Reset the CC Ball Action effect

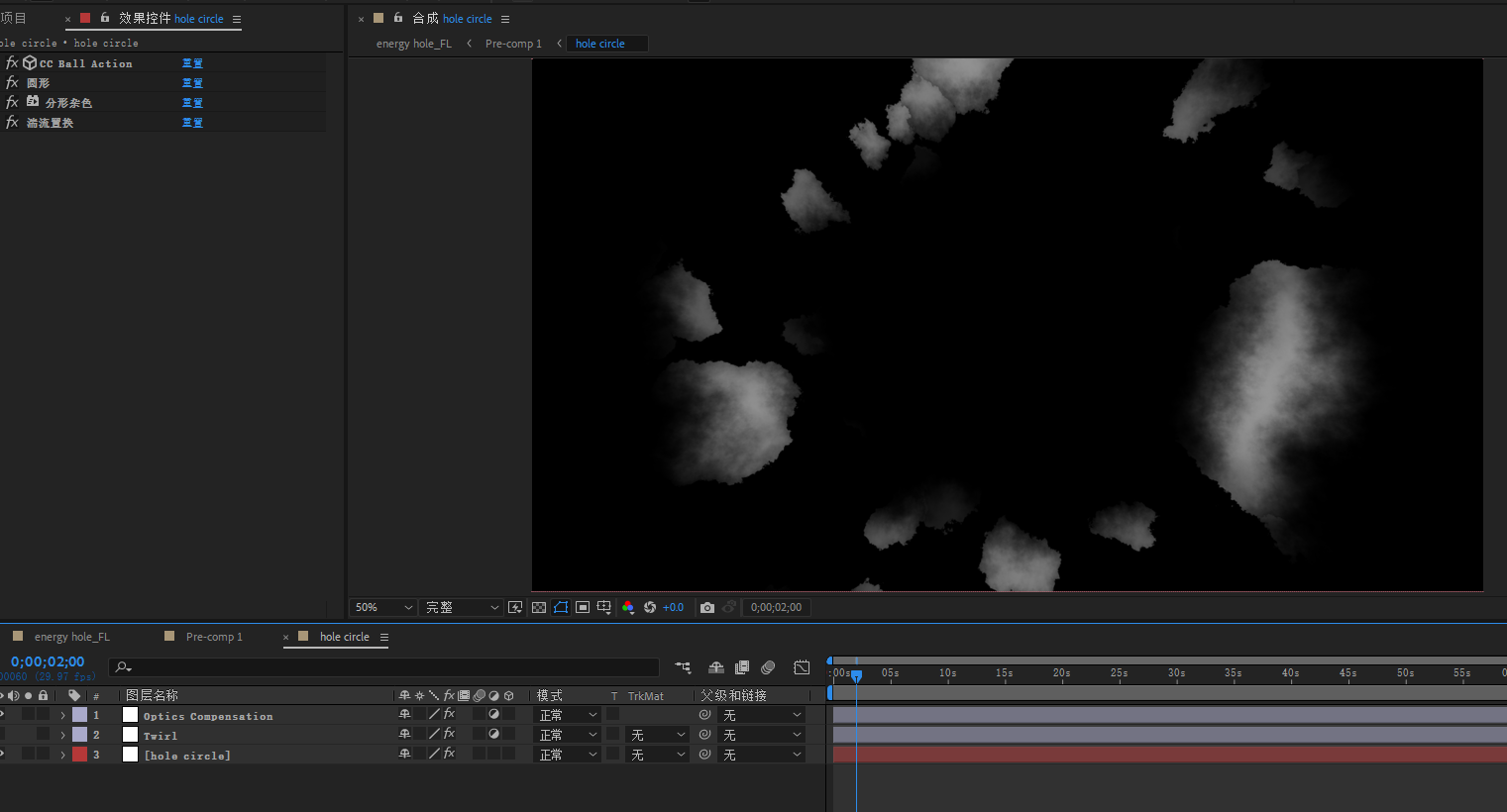pyautogui.click(x=192, y=63)
